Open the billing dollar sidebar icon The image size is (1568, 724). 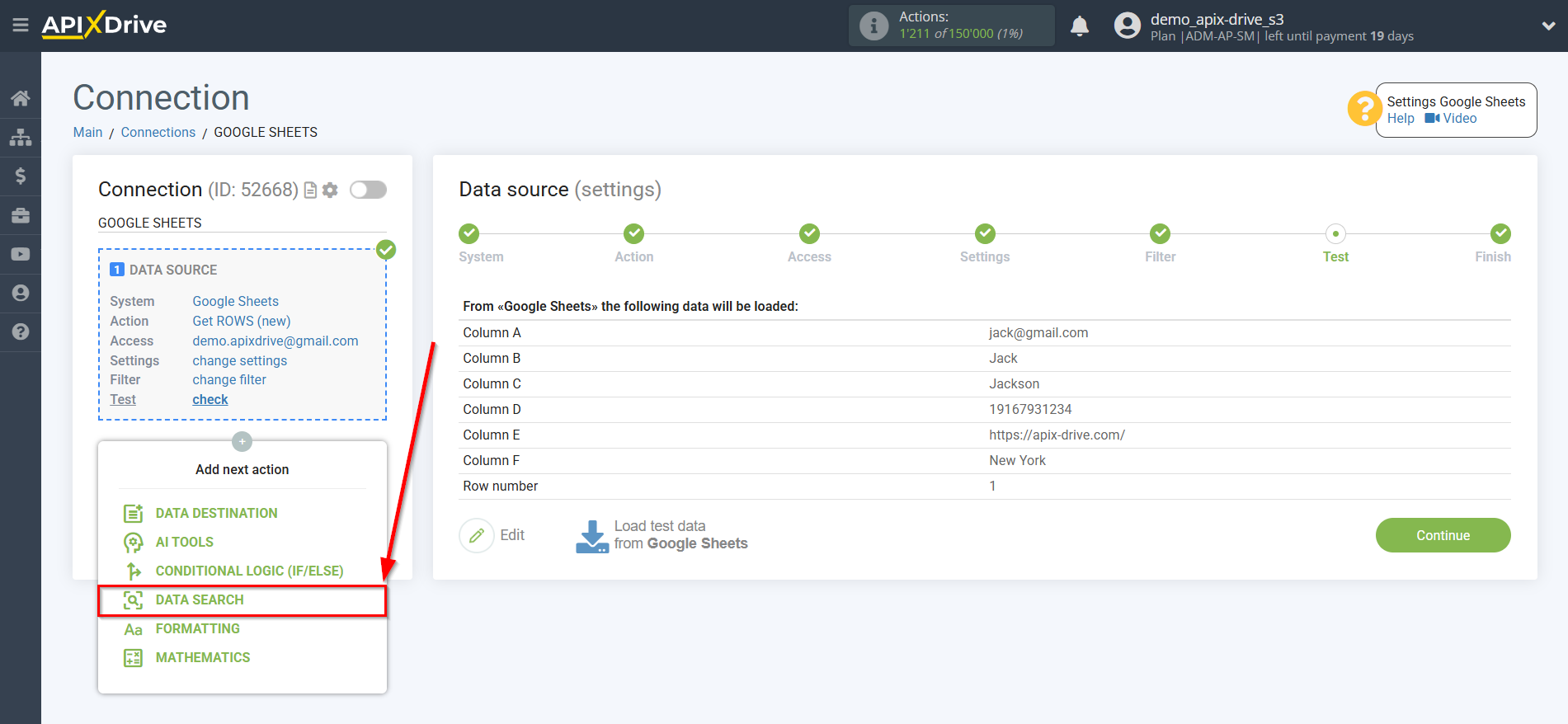(21, 176)
